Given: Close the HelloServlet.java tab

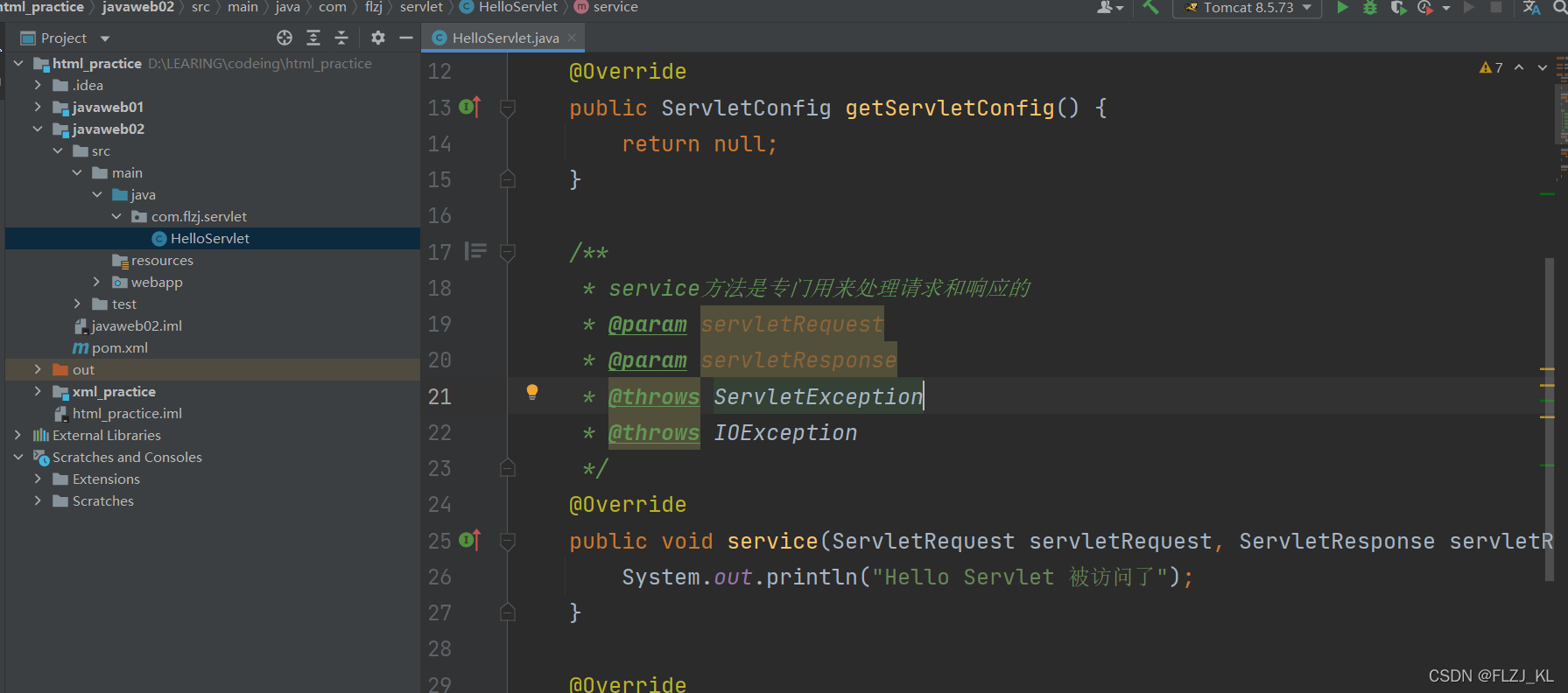Looking at the screenshot, I should click(572, 38).
